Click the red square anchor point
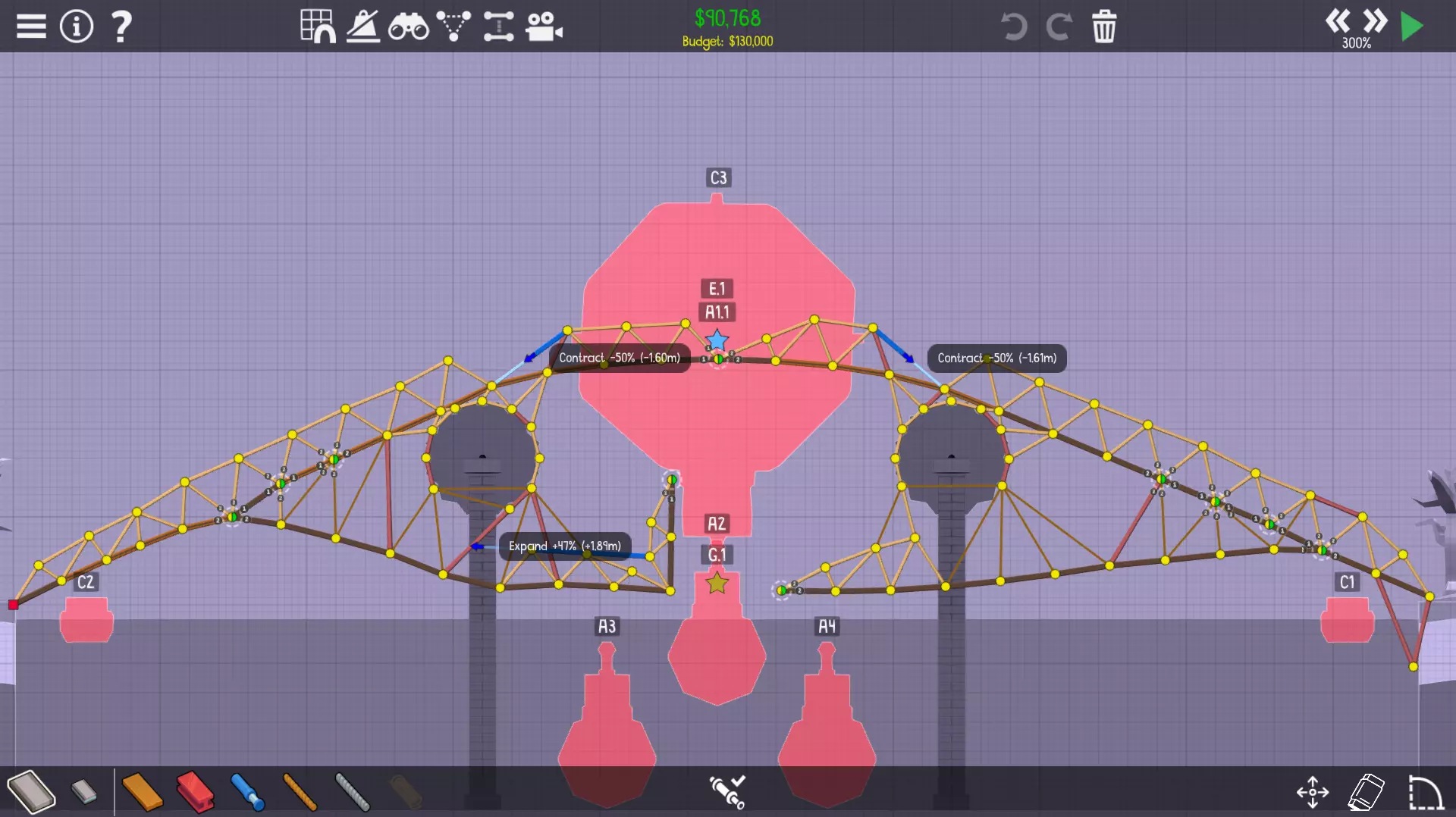1456x817 pixels. pos(13,604)
